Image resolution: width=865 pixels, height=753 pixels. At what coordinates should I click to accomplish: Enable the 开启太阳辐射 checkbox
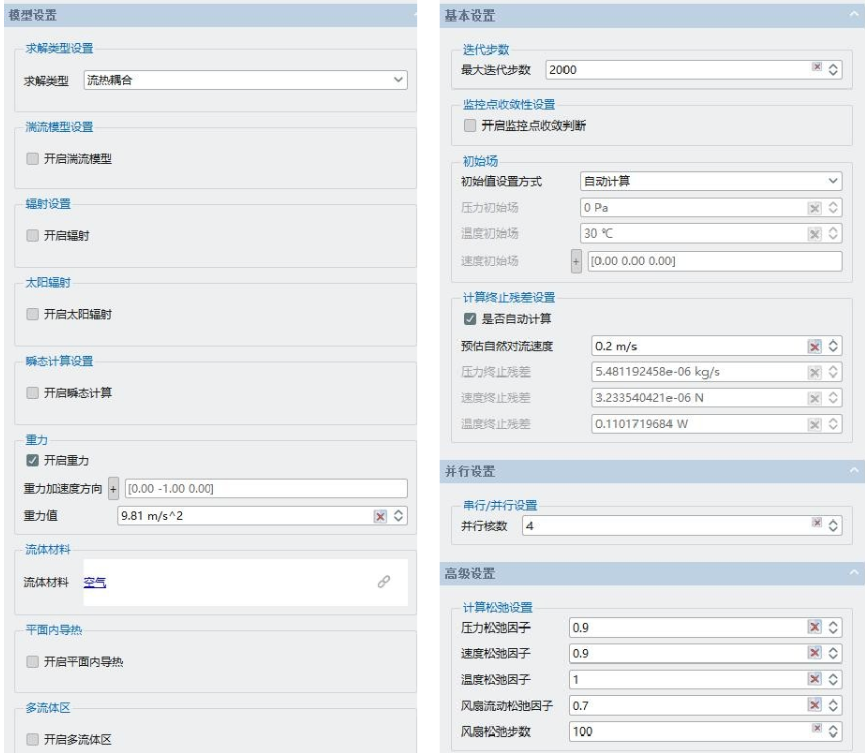33,314
